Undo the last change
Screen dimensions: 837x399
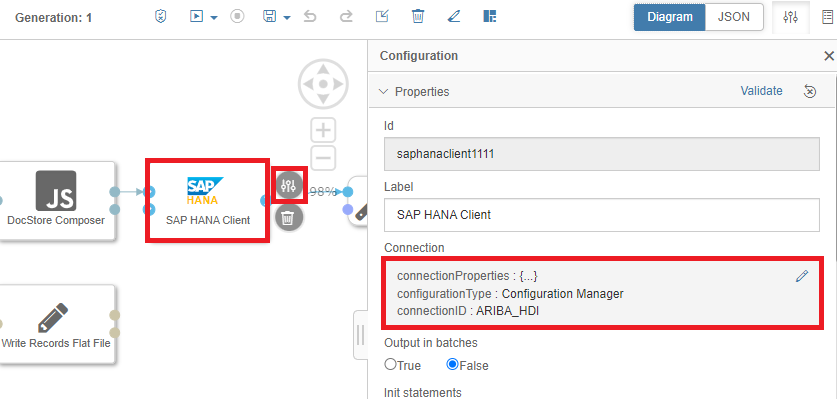pos(310,17)
